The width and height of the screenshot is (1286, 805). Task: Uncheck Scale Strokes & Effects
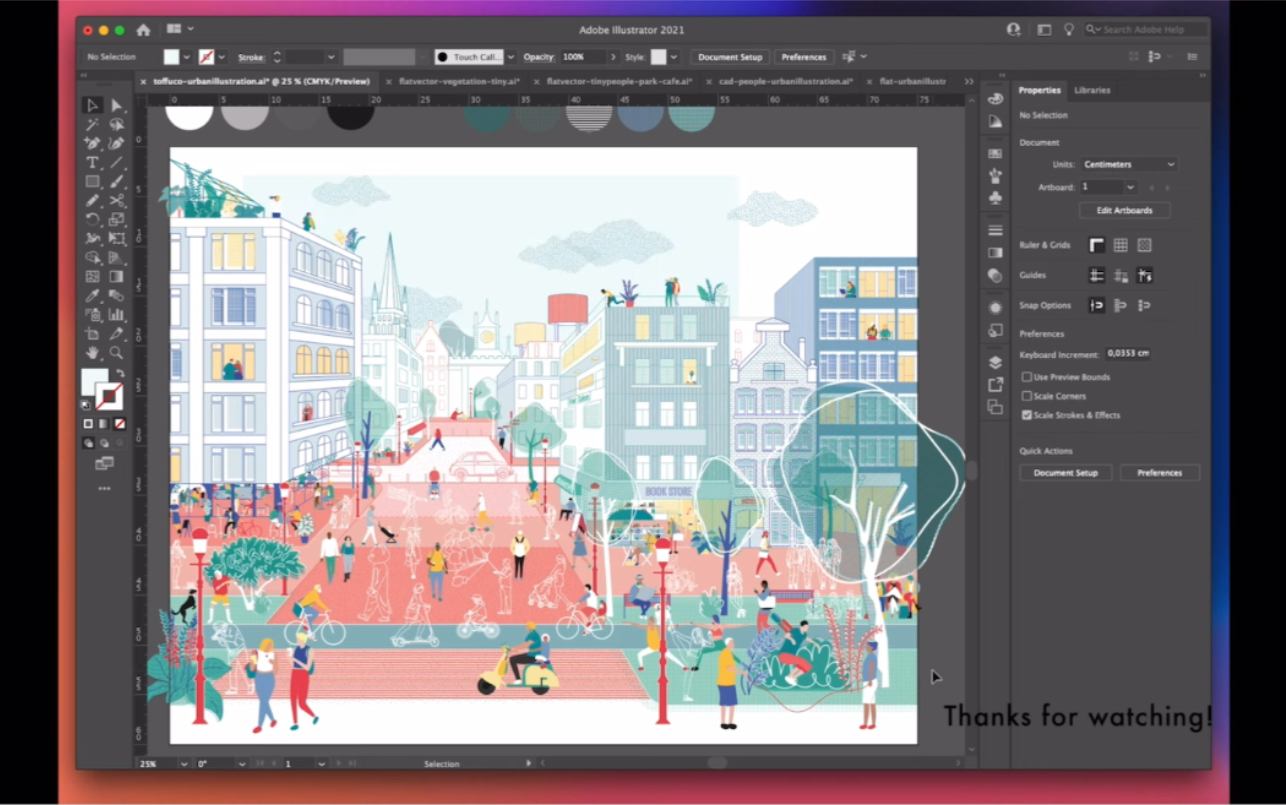point(1026,415)
